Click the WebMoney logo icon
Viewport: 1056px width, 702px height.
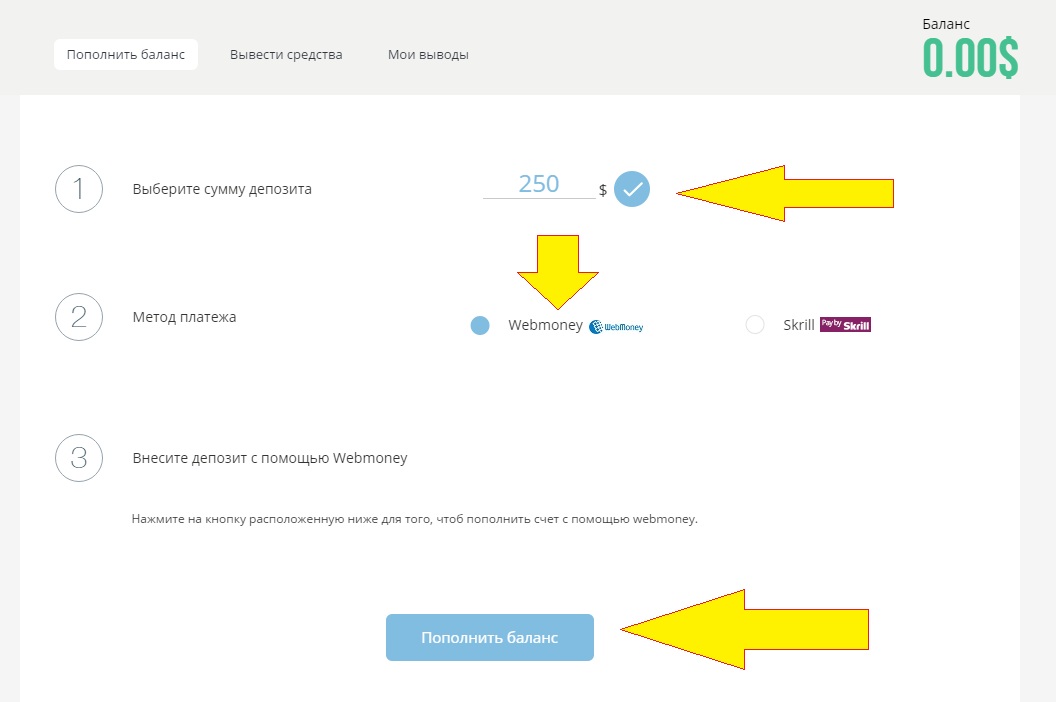point(616,327)
